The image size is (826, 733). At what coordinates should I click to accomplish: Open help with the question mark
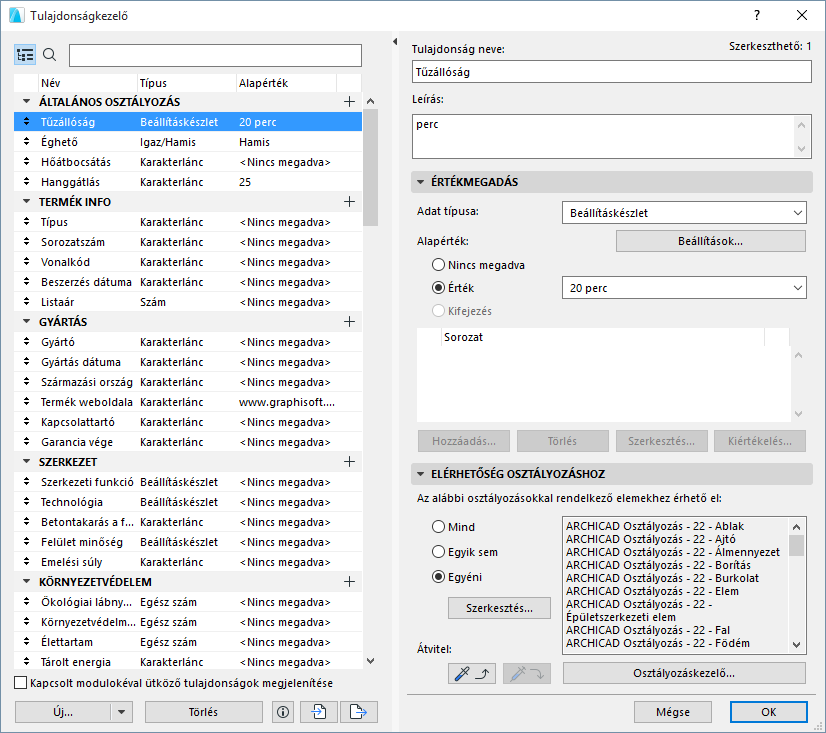[757, 15]
